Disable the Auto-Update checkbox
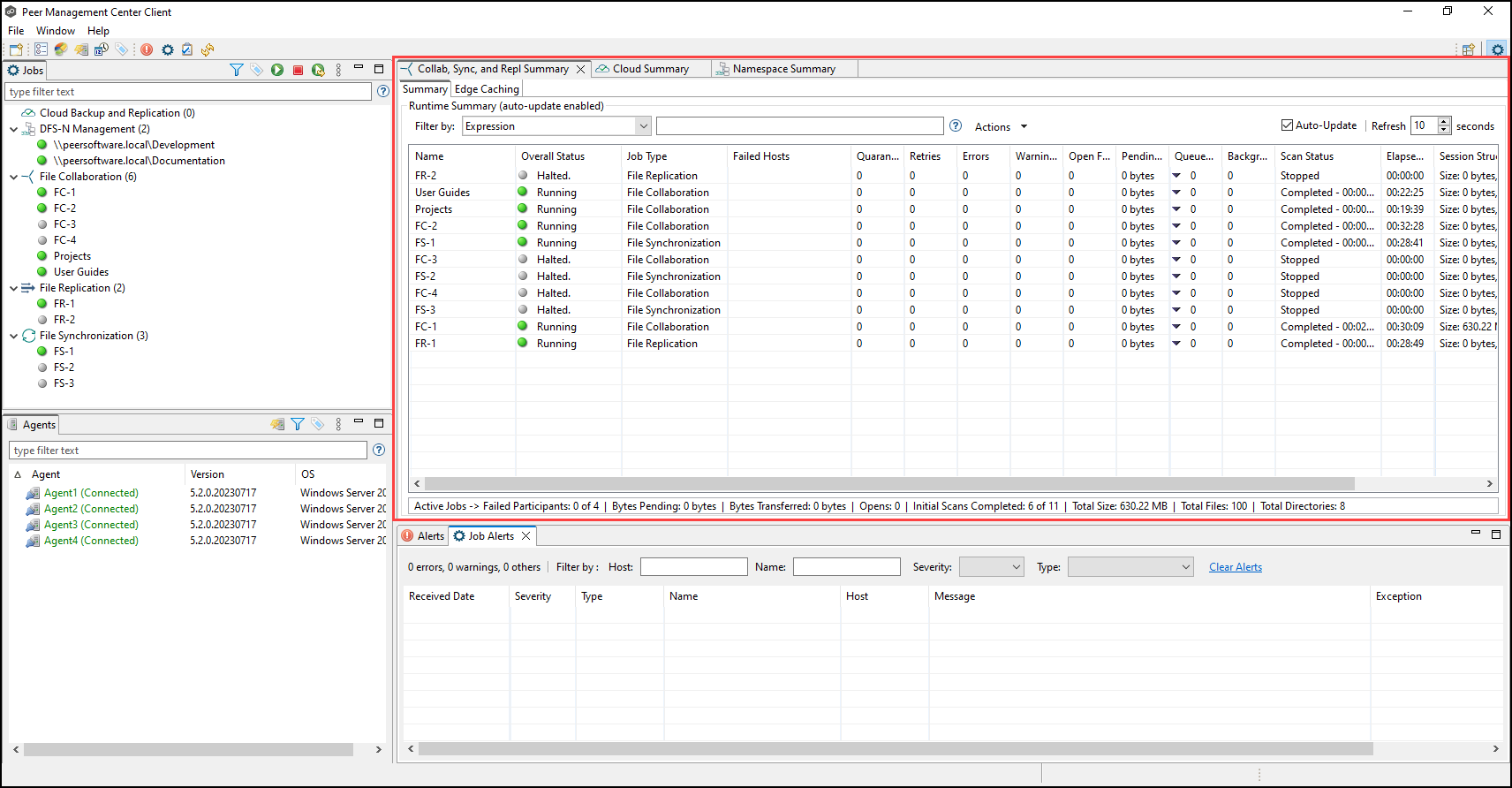This screenshot has height=788, width=1512. click(1287, 125)
